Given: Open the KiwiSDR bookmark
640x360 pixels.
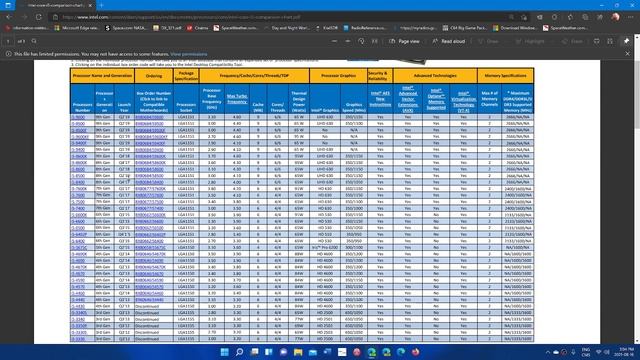Looking at the screenshot, I should [x=327, y=28].
